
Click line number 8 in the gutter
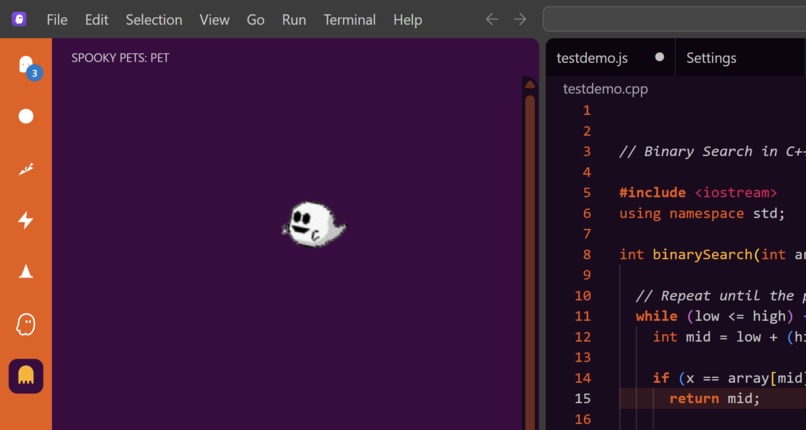[x=587, y=254]
